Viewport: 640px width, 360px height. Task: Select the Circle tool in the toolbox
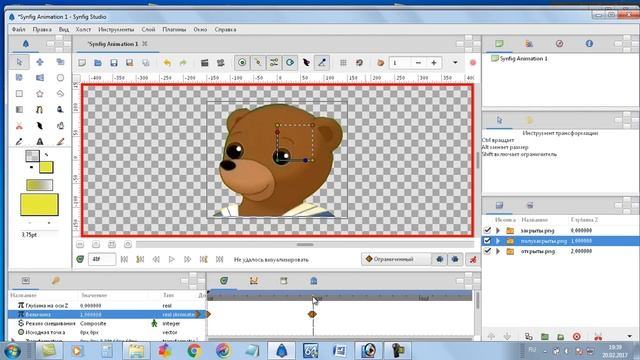60,78
